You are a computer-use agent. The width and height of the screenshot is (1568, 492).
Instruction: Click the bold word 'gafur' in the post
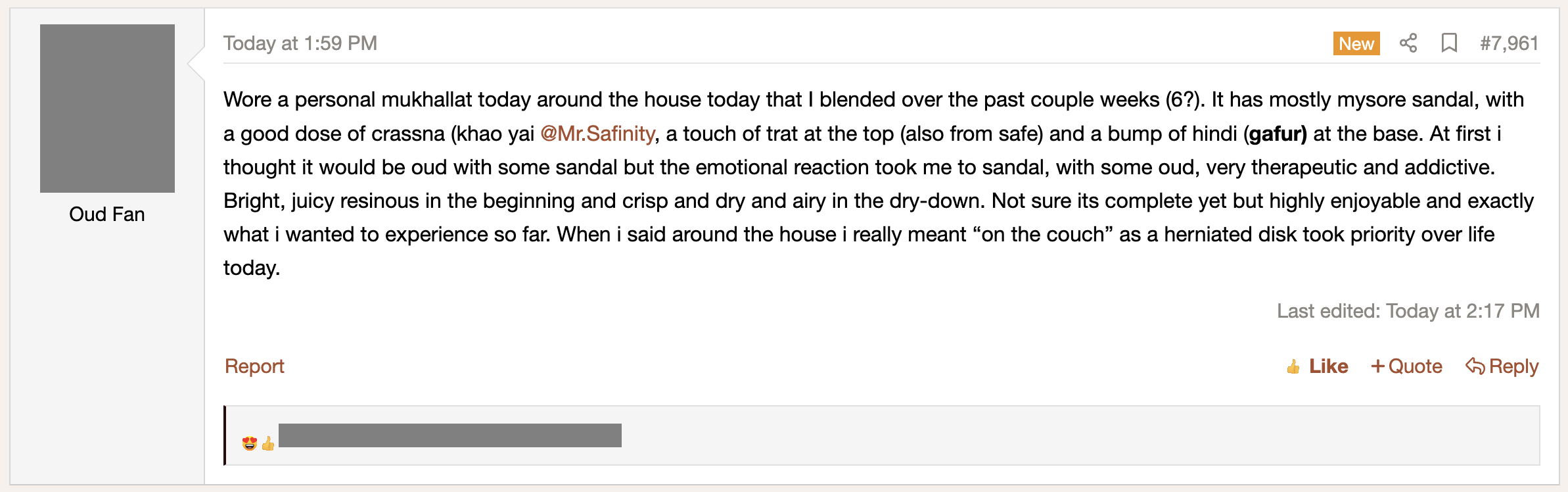point(1276,134)
